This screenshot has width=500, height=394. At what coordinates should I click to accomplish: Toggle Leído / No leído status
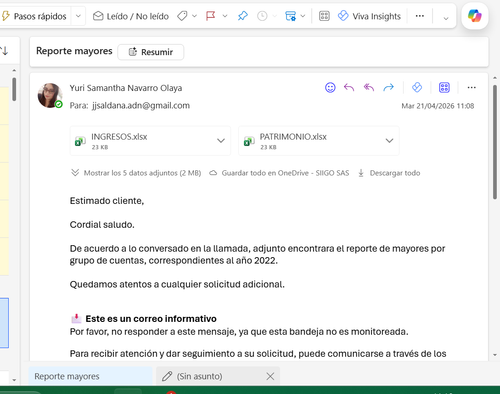pyautogui.click(x=131, y=16)
